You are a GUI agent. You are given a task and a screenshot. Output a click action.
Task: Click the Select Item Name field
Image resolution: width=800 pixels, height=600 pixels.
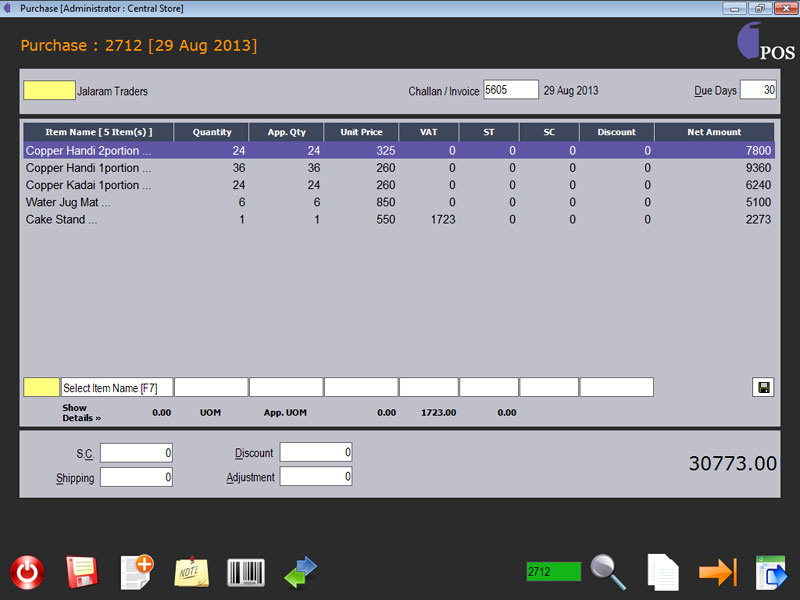point(116,387)
